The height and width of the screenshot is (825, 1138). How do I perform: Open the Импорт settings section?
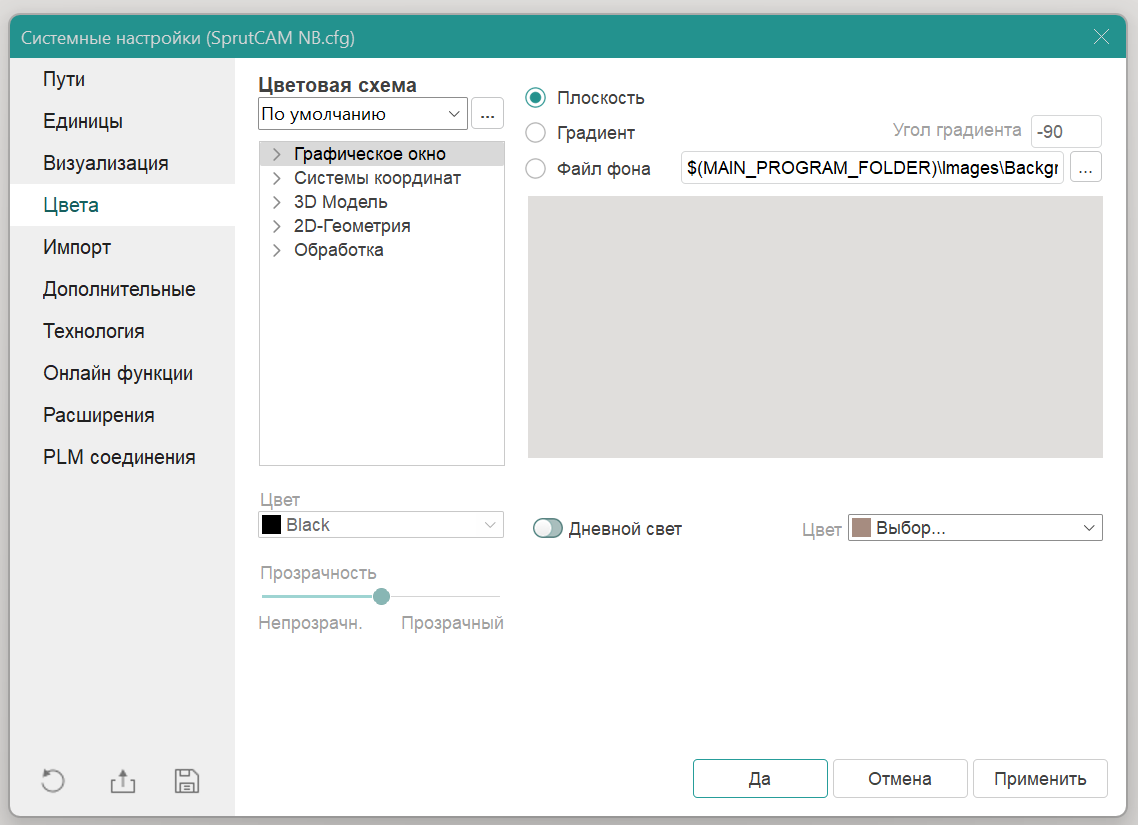click(x=77, y=247)
